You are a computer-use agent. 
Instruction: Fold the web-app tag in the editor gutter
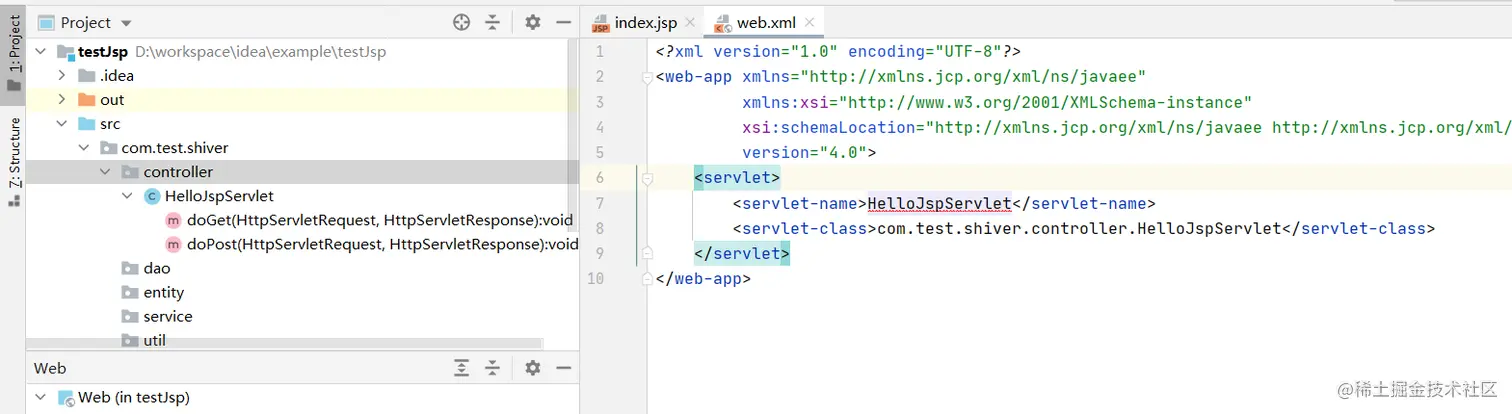click(x=647, y=78)
